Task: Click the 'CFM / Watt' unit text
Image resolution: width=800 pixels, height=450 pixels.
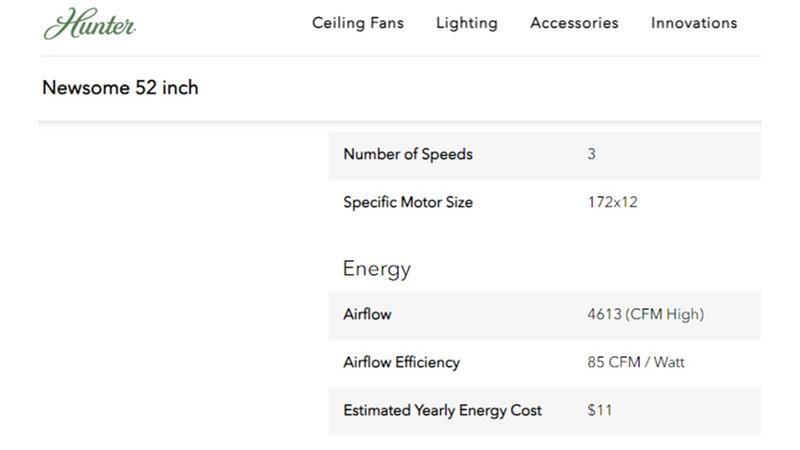Action: point(647,362)
